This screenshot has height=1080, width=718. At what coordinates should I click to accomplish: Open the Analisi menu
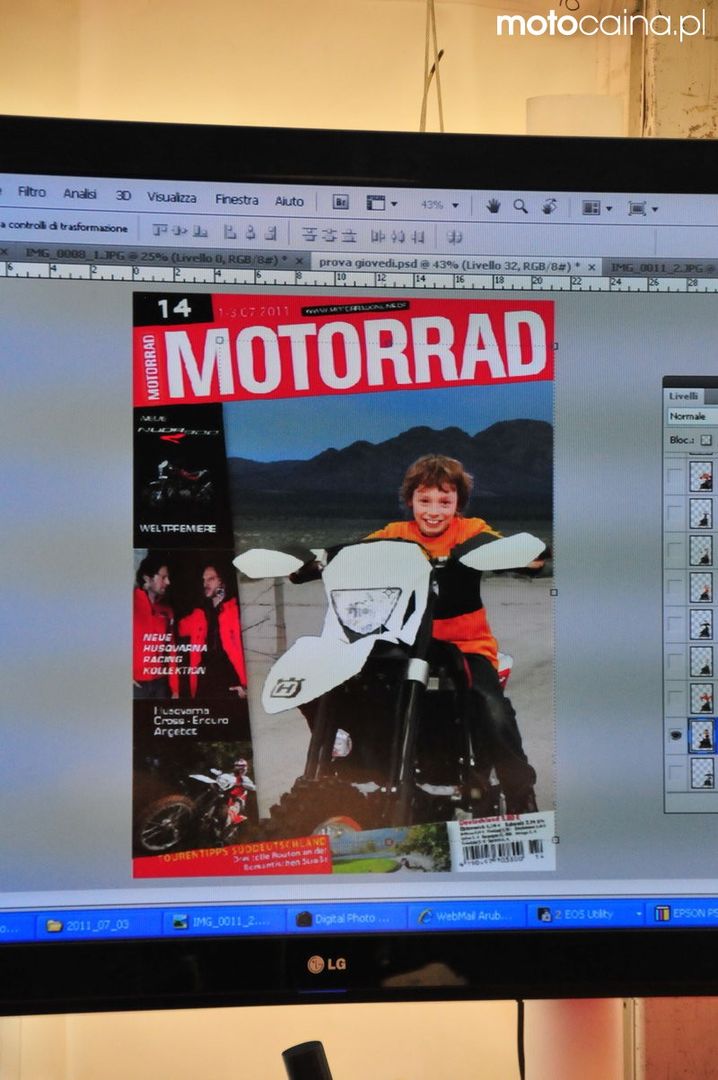(x=80, y=194)
